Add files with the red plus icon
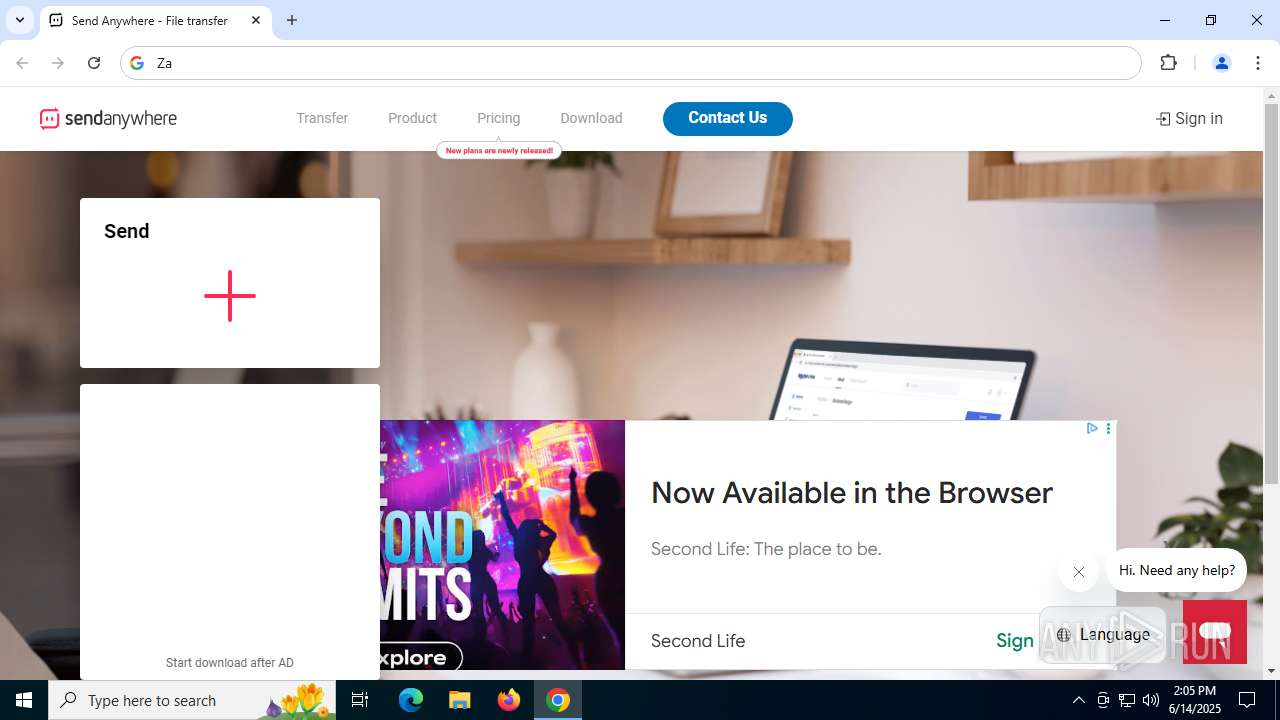Image resolution: width=1280 pixels, height=720 pixels. (x=230, y=296)
